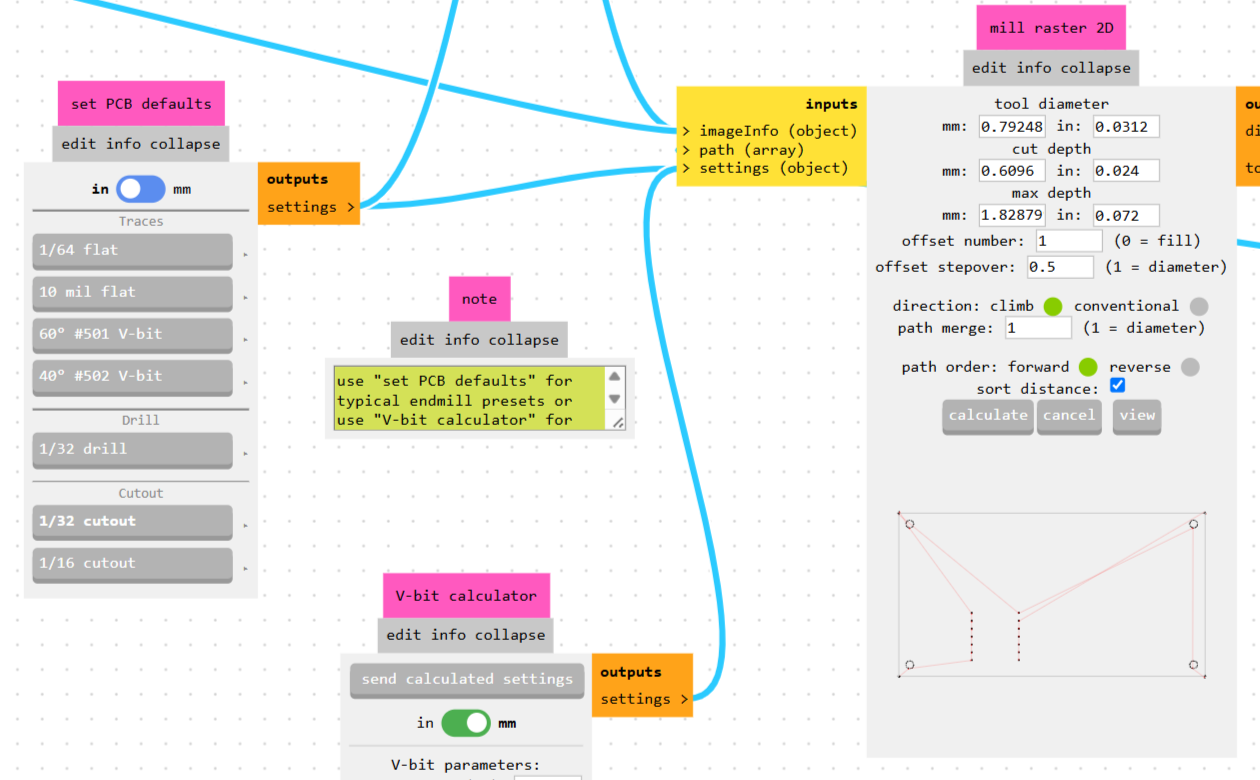1260x780 pixels.
Task: Click the calculate button
Action: pos(988,416)
